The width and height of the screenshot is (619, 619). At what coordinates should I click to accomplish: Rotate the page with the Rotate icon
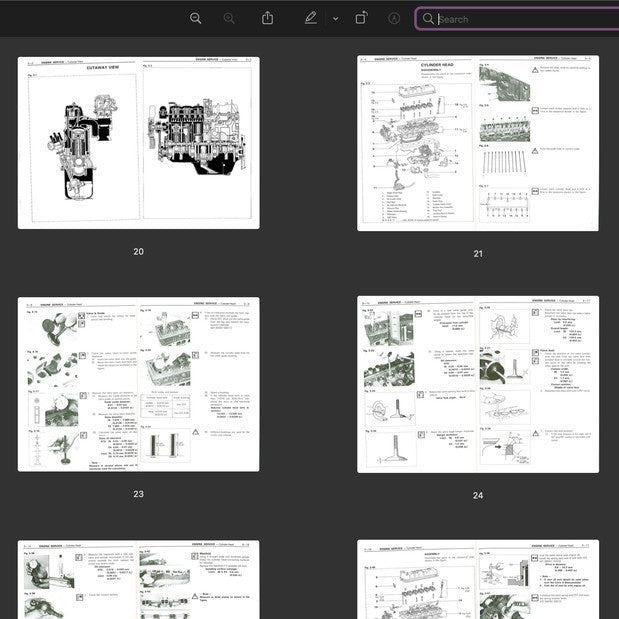click(x=361, y=18)
